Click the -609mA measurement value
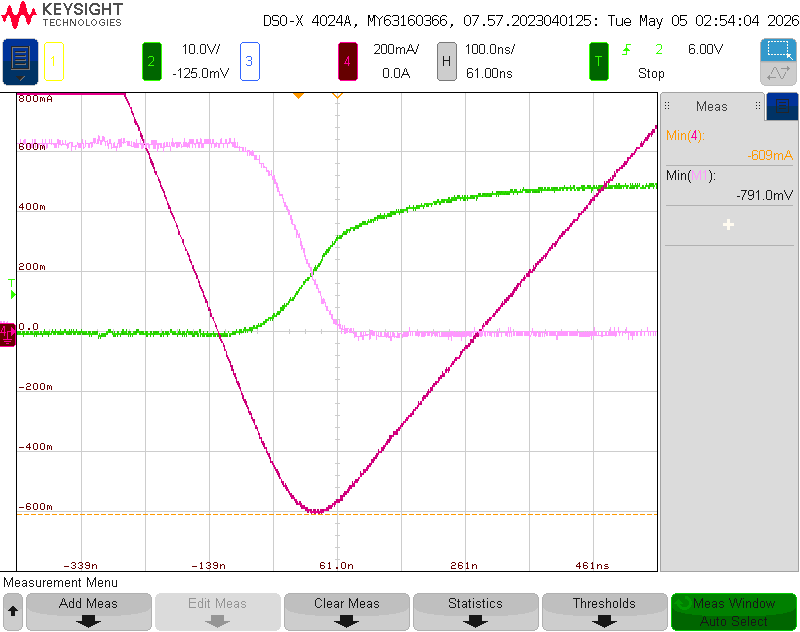This screenshot has height=632, width=800. click(770, 155)
